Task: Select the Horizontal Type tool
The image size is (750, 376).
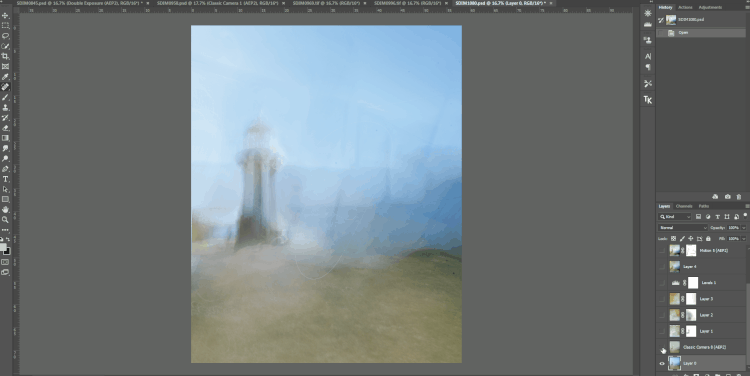Action: point(5,179)
